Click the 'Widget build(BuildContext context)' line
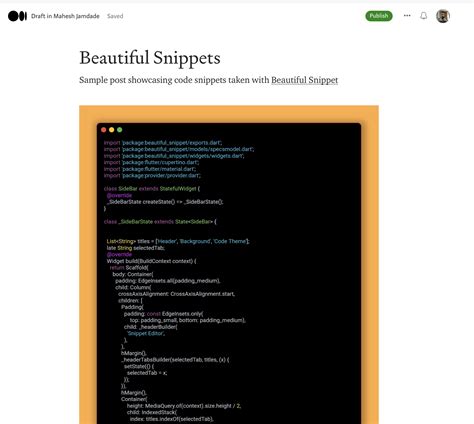This screenshot has height=424, width=474. [151, 261]
